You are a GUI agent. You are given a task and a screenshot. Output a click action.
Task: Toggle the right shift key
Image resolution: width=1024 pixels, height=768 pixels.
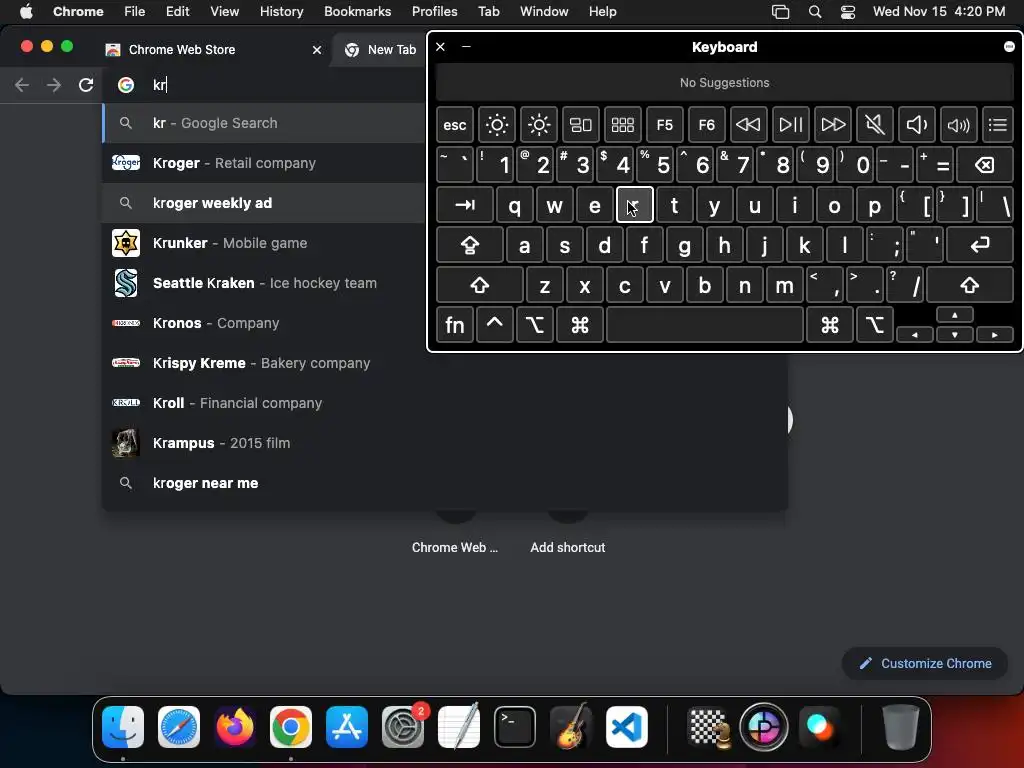click(970, 285)
